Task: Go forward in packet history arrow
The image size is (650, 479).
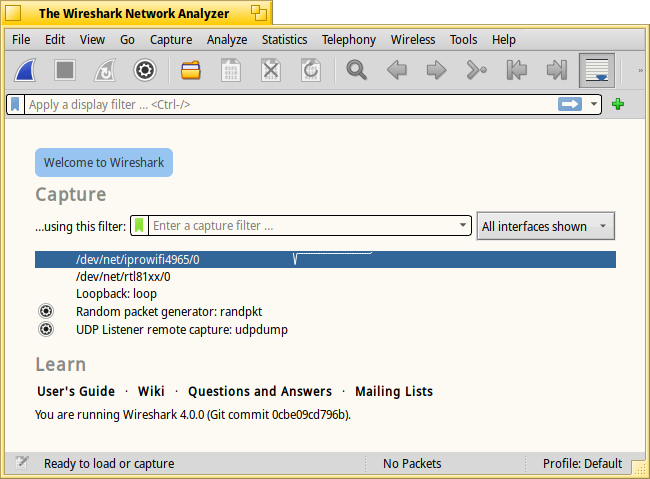Action: (x=437, y=70)
